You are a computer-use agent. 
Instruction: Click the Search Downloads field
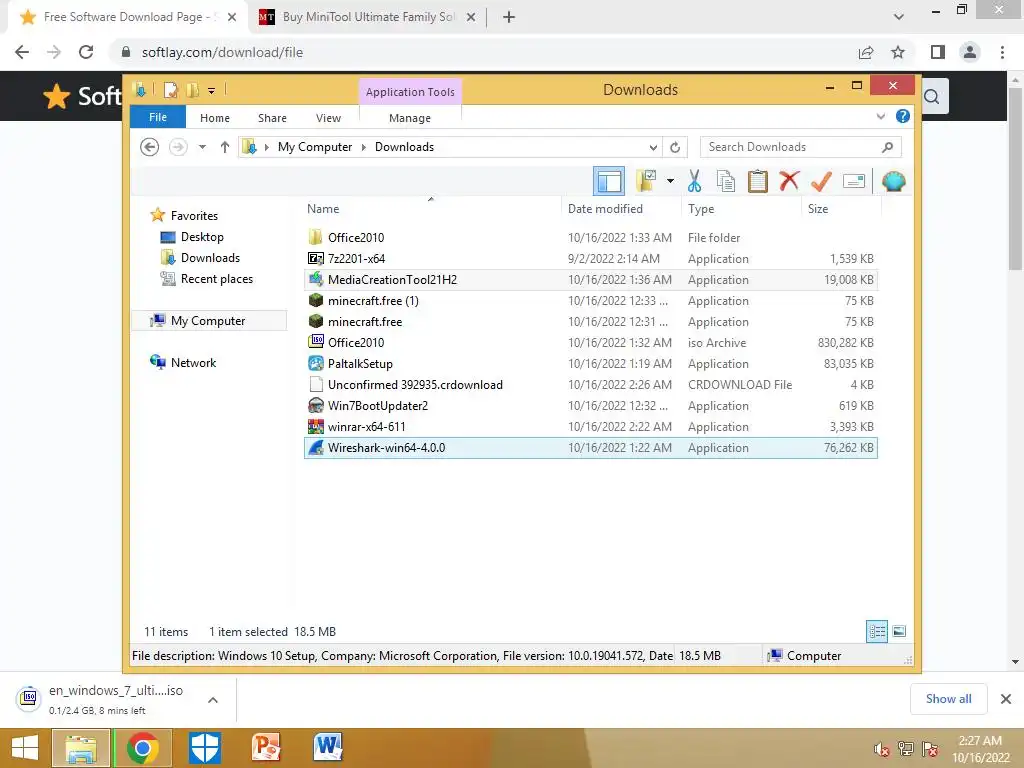click(801, 147)
